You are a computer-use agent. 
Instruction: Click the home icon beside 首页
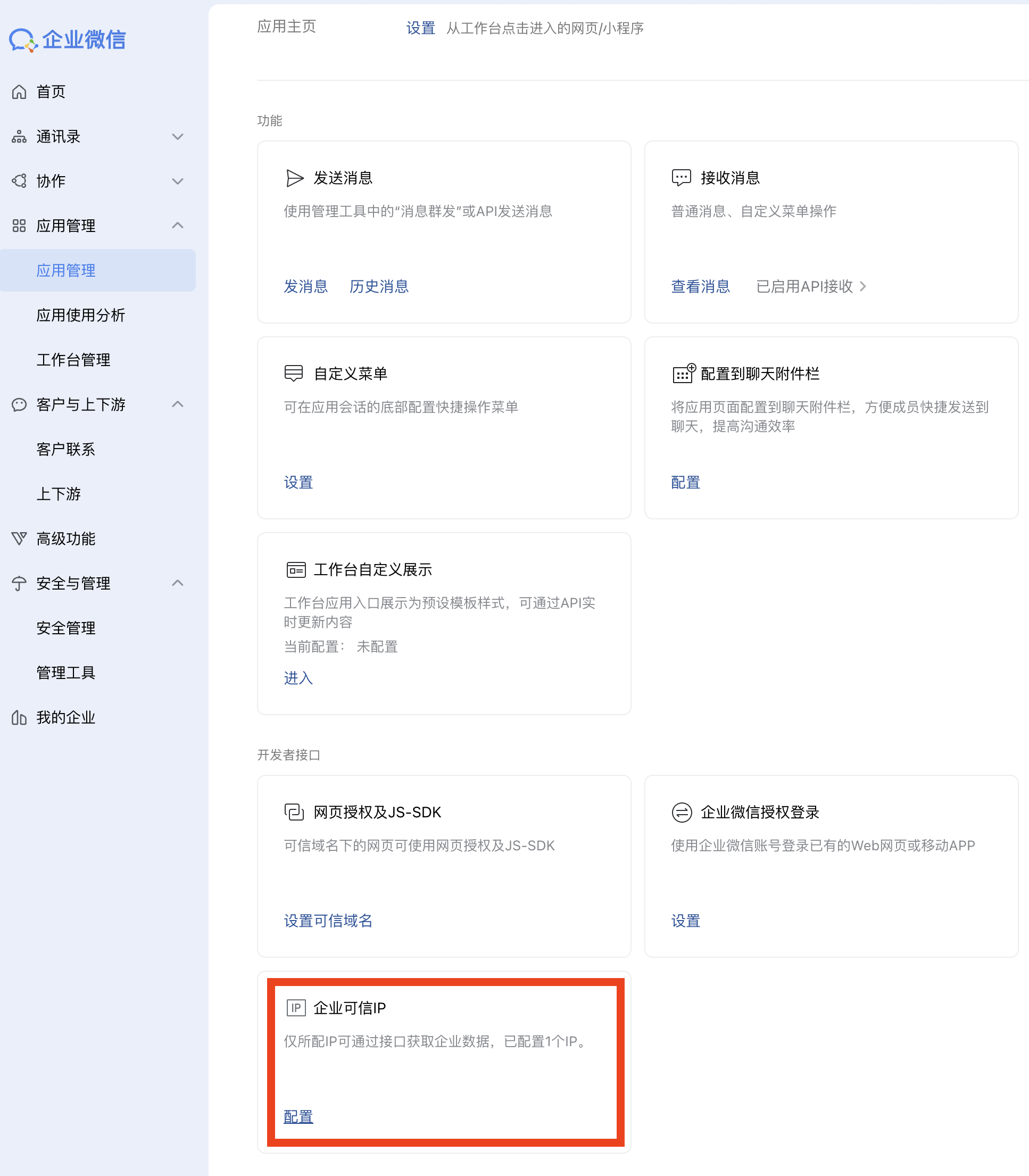coord(19,92)
